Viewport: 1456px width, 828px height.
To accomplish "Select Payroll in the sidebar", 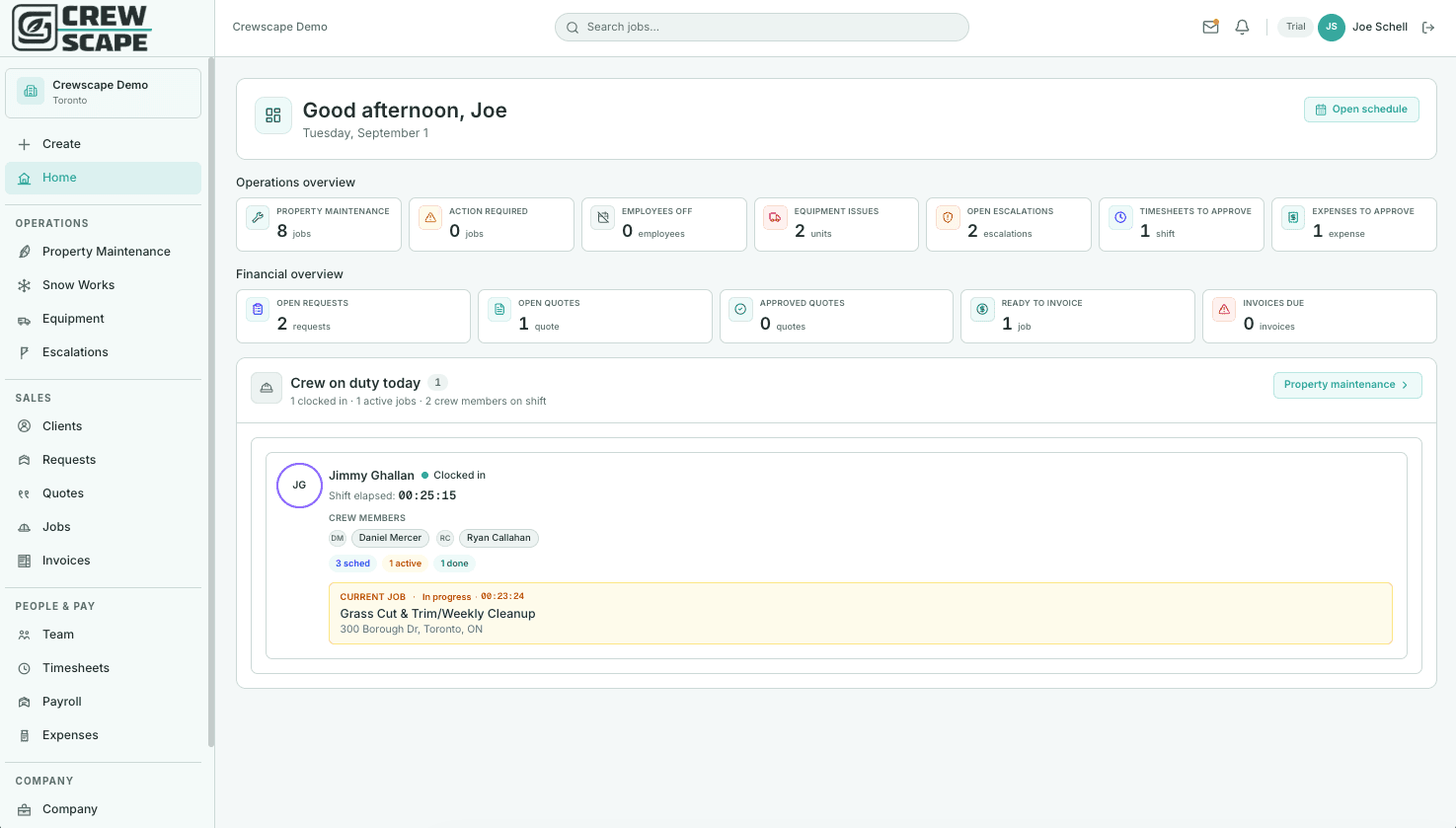I will pos(104,702).
